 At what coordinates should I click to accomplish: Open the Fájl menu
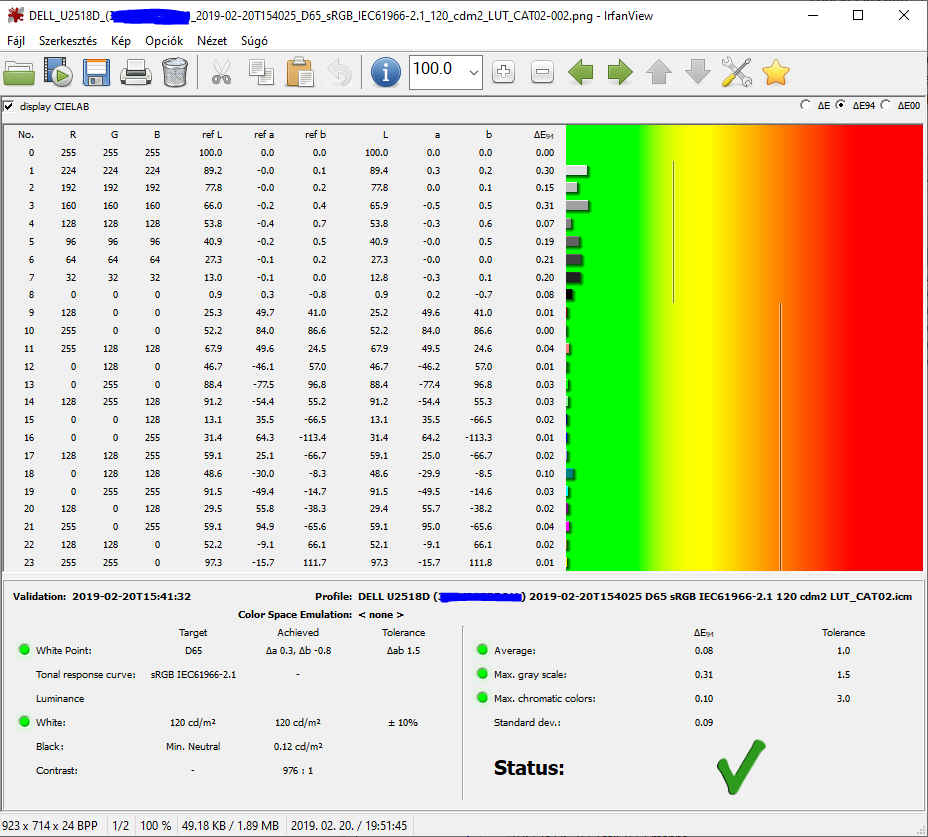pos(16,41)
